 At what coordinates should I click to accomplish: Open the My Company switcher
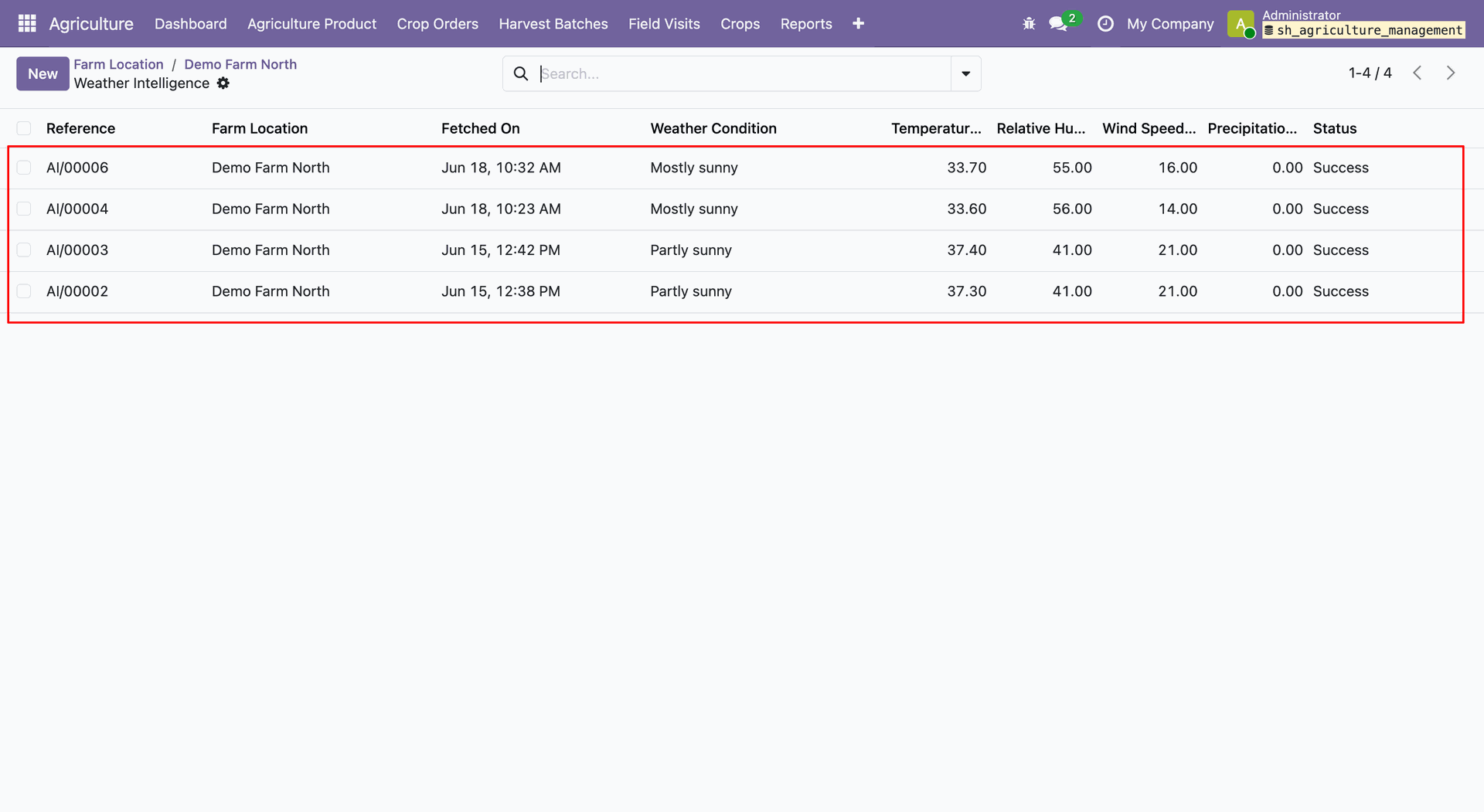[1170, 24]
